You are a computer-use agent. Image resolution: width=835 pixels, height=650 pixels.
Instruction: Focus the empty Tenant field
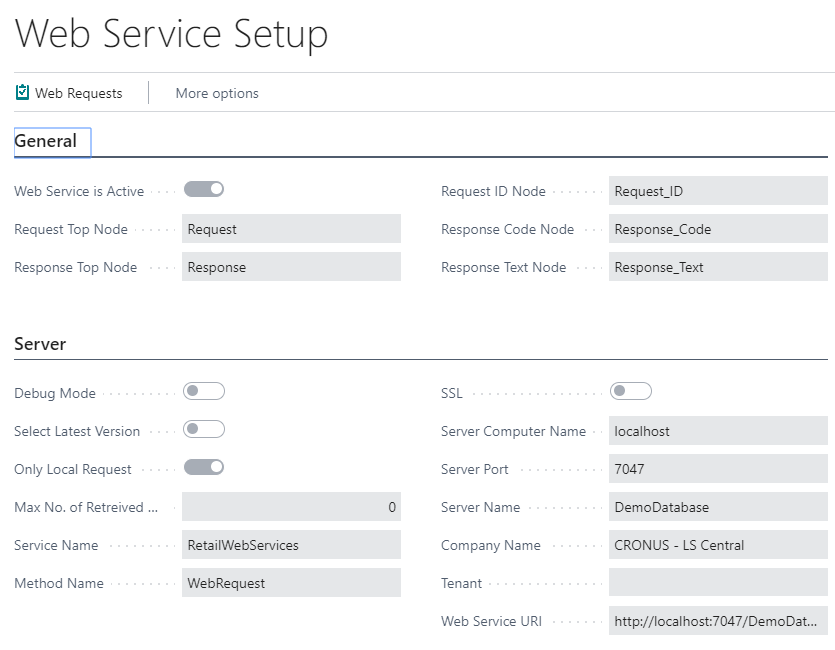coord(718,583)
